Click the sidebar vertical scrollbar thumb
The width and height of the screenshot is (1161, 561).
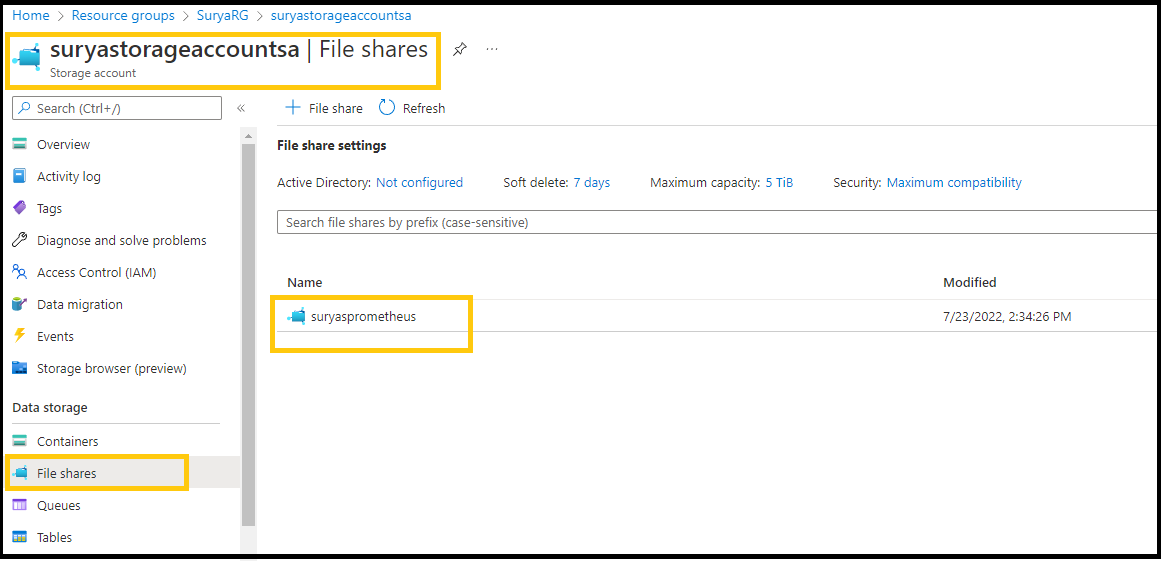248,333
